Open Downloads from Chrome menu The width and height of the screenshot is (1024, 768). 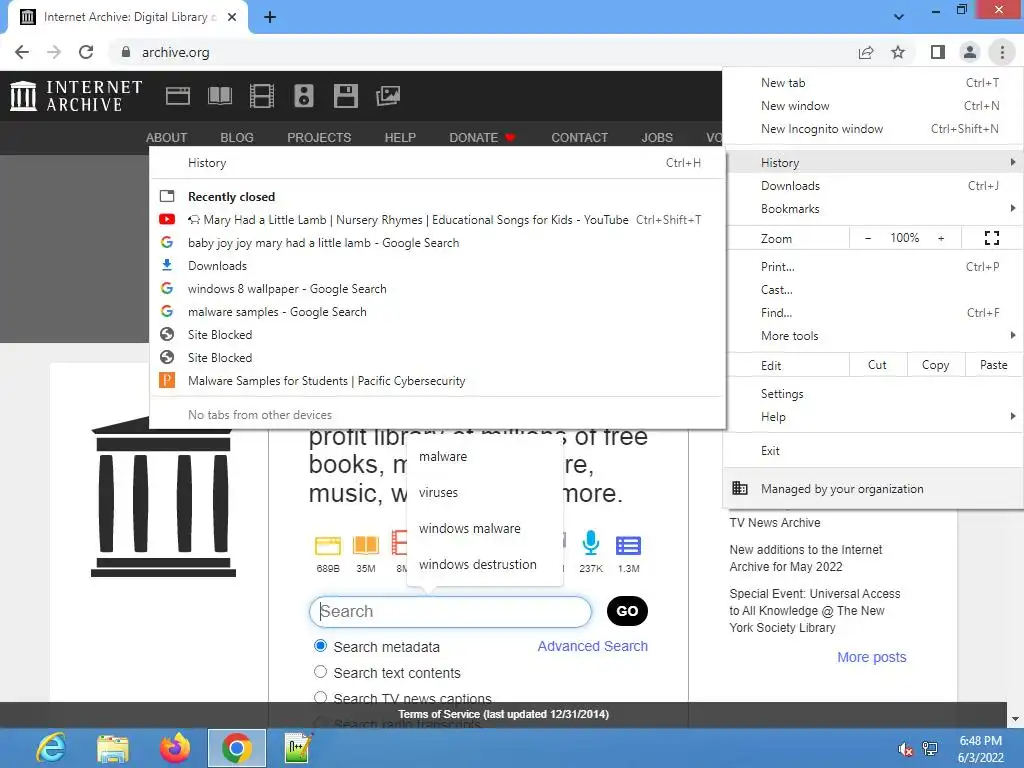click(x=872, y=185)
